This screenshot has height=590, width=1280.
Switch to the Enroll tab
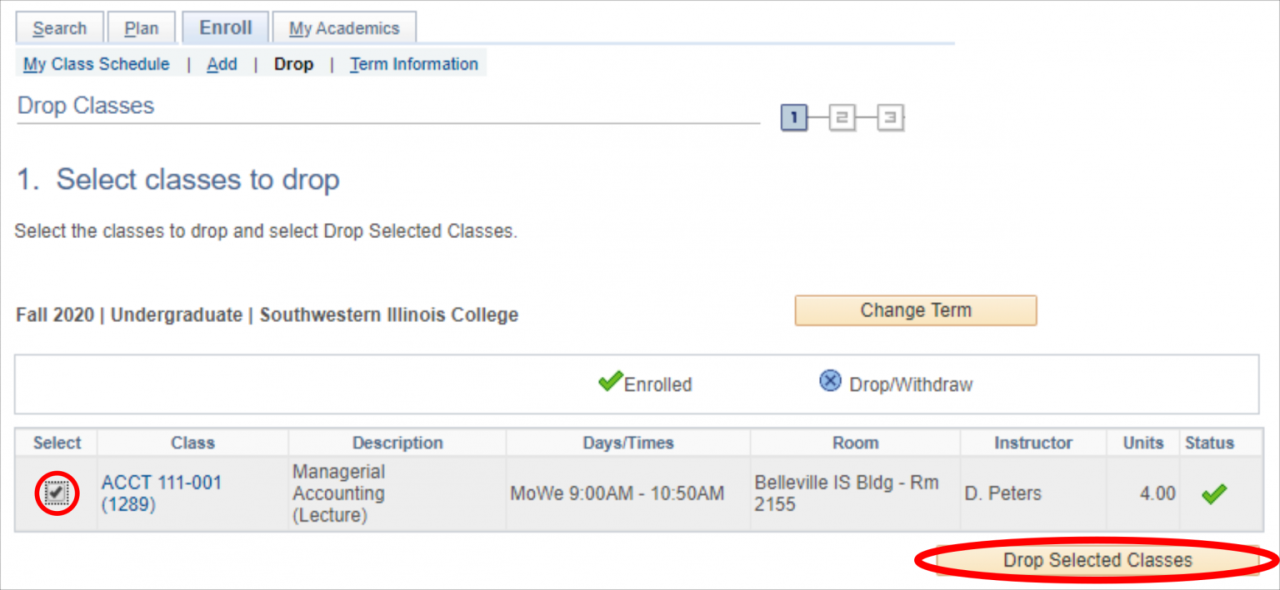tap(225, 27)
